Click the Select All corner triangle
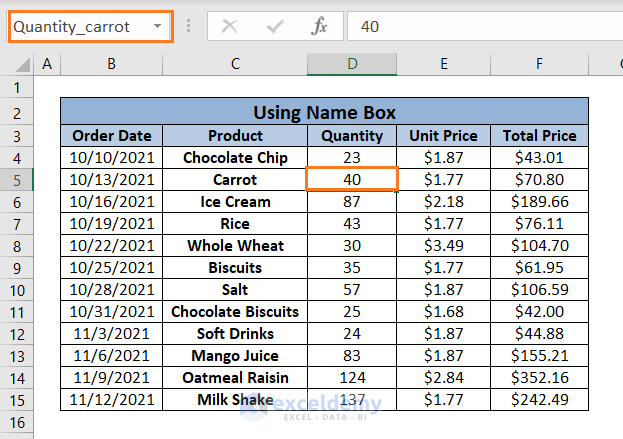 pyautogui.click(x=17, y=65)
